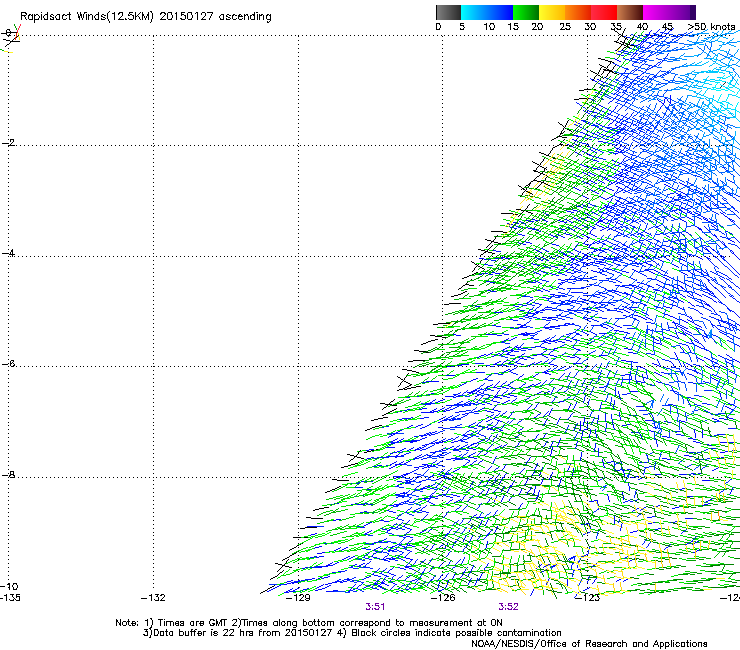Screen dimensions: 740x650
Task: Click the '-123' longitude axis label
Action: point(588,598)
